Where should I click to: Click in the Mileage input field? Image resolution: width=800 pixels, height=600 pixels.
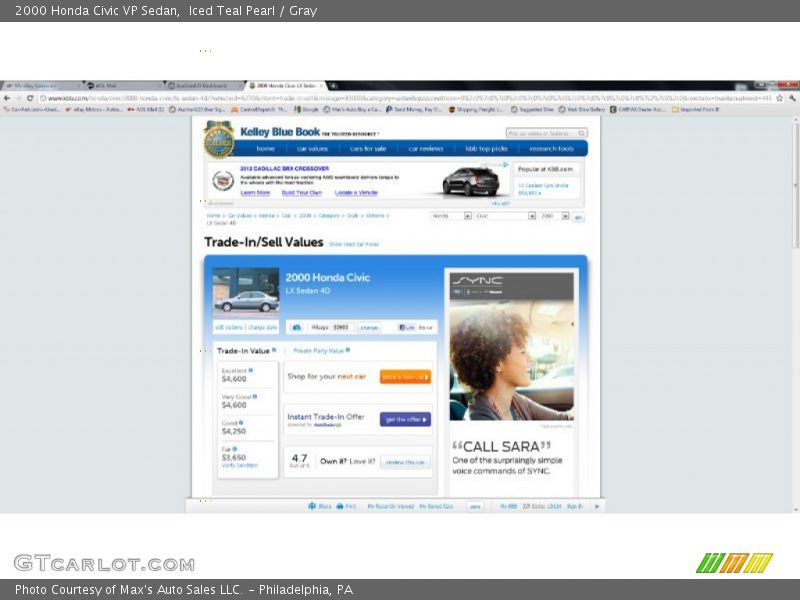(342, 327)
